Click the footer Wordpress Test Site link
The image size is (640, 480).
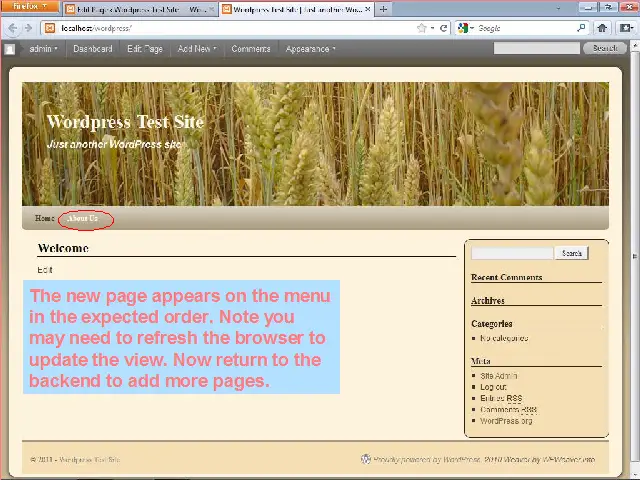pyautogui.click(x=90, y=460)
